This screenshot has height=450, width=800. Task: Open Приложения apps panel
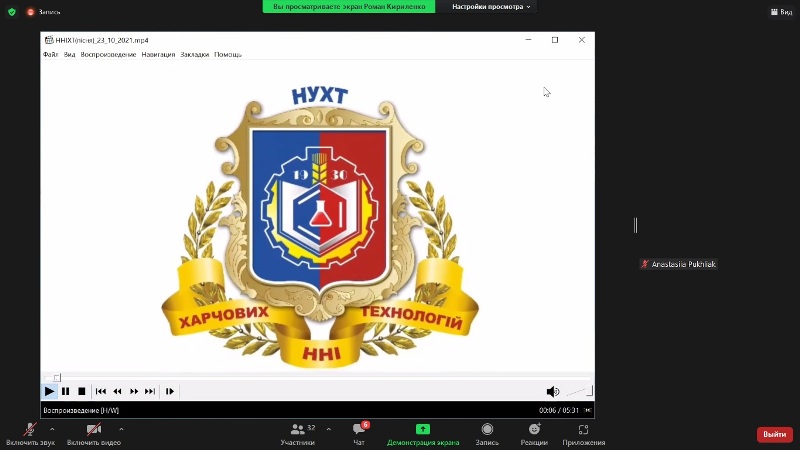(x=584, y=435)
